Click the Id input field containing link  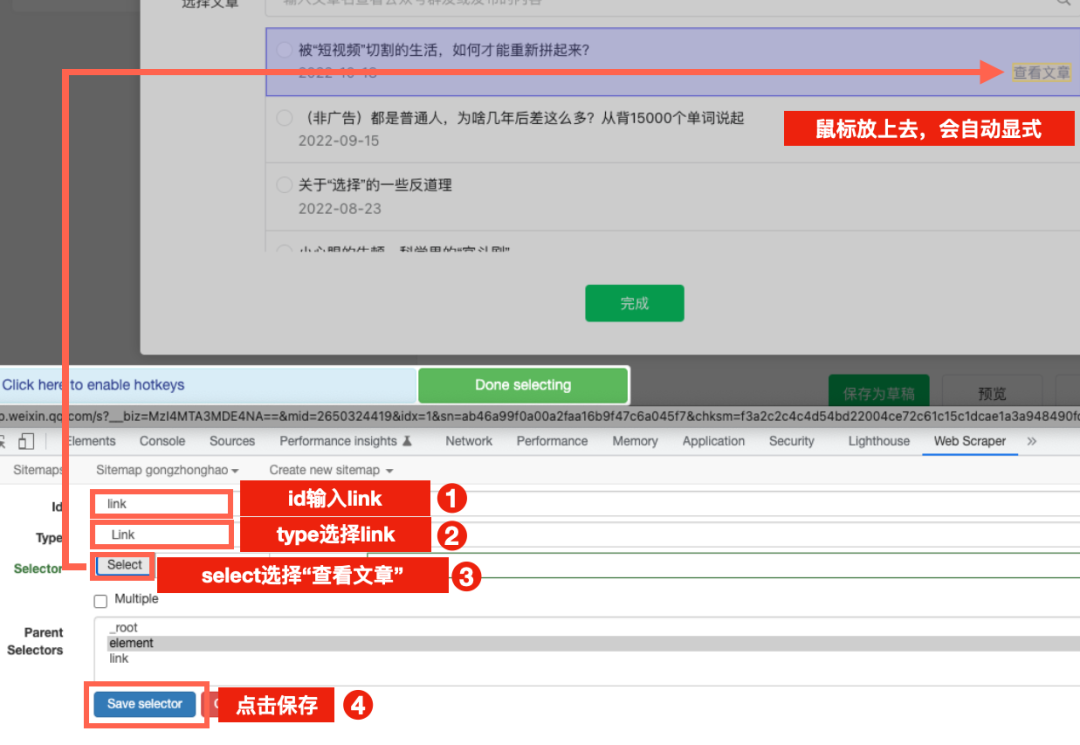(162, 504)
